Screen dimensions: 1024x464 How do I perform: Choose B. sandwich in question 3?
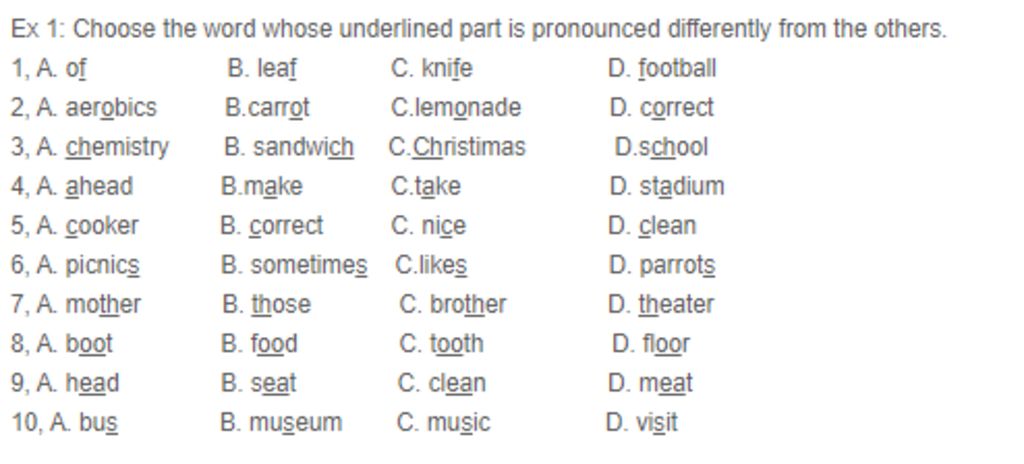(x=289, y=147)
